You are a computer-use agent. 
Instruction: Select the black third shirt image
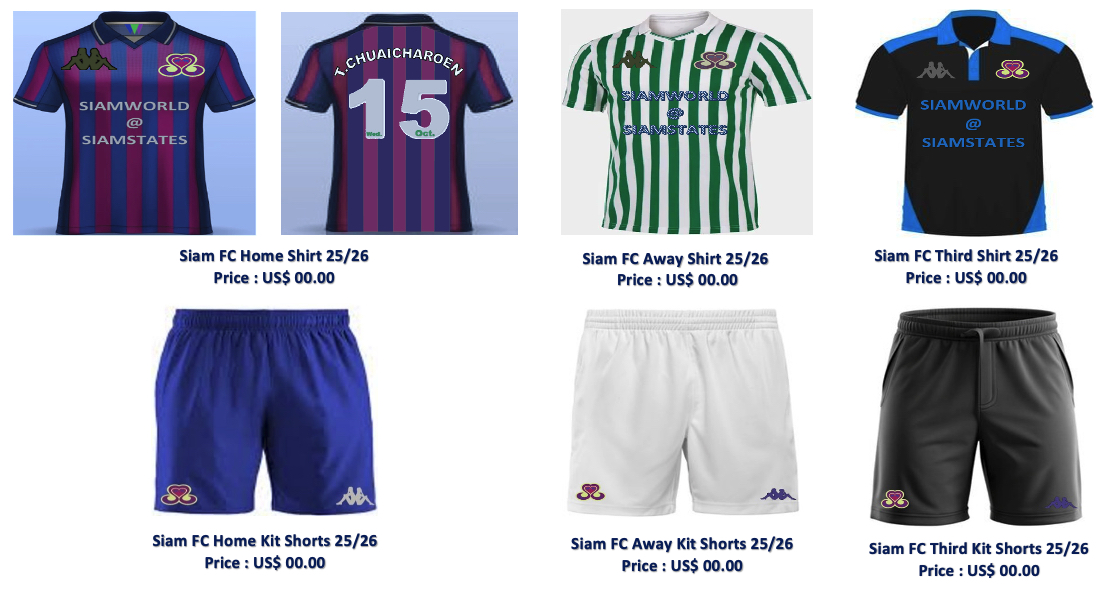[973, 123]
